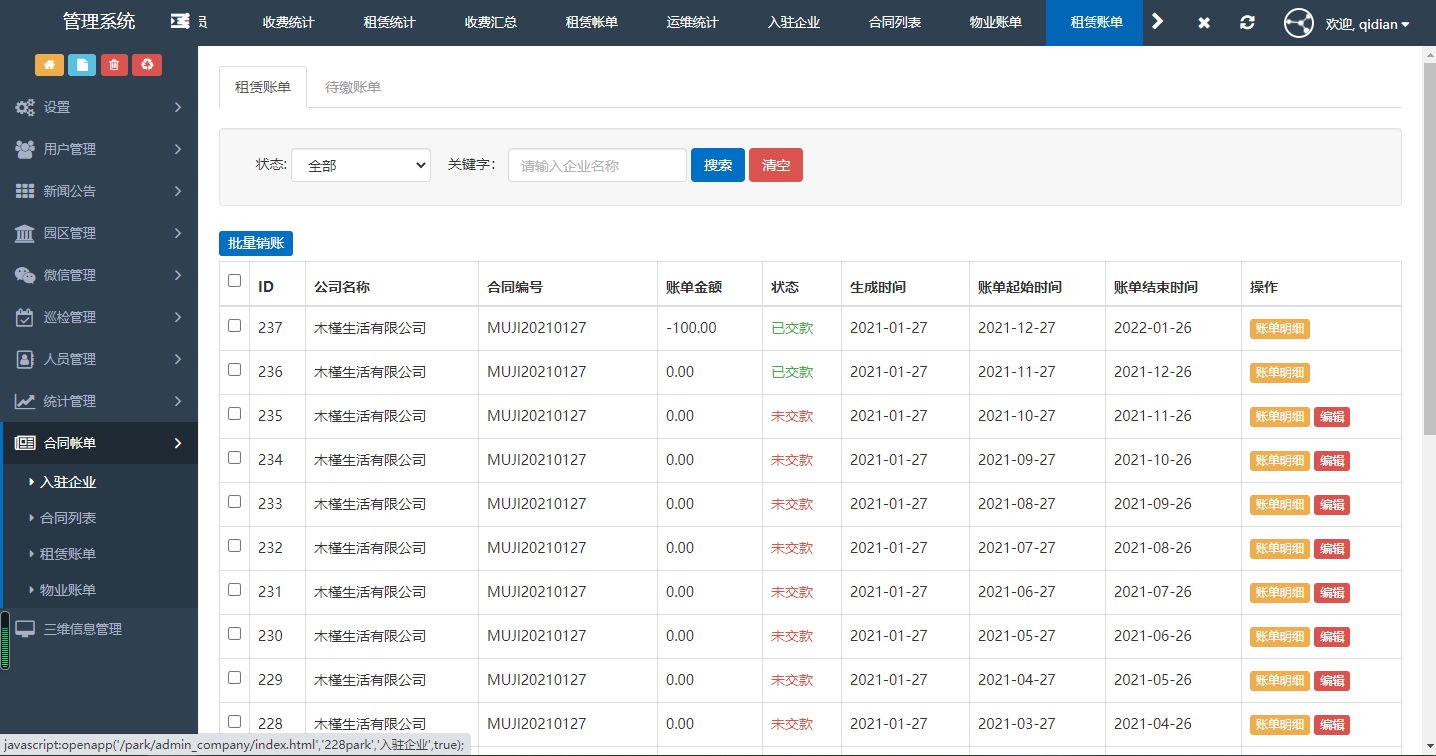Open the 收费统计 top tab
This screenshot has width=1436, height=756.
point(288,22)
